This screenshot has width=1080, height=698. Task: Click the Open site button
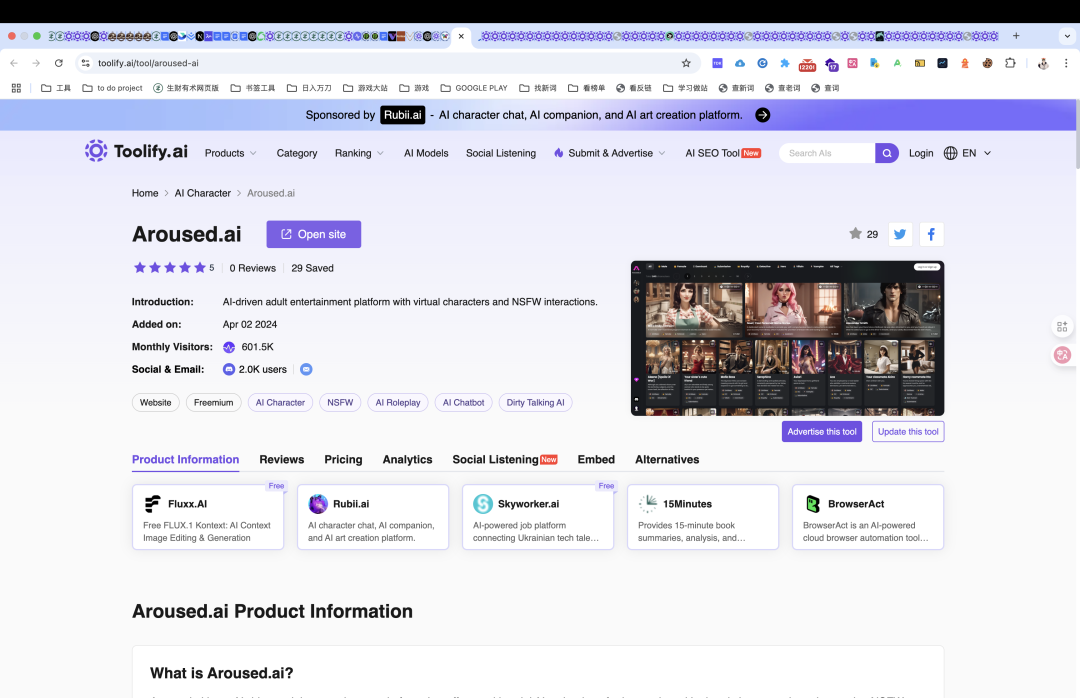(x=313, y=234)
